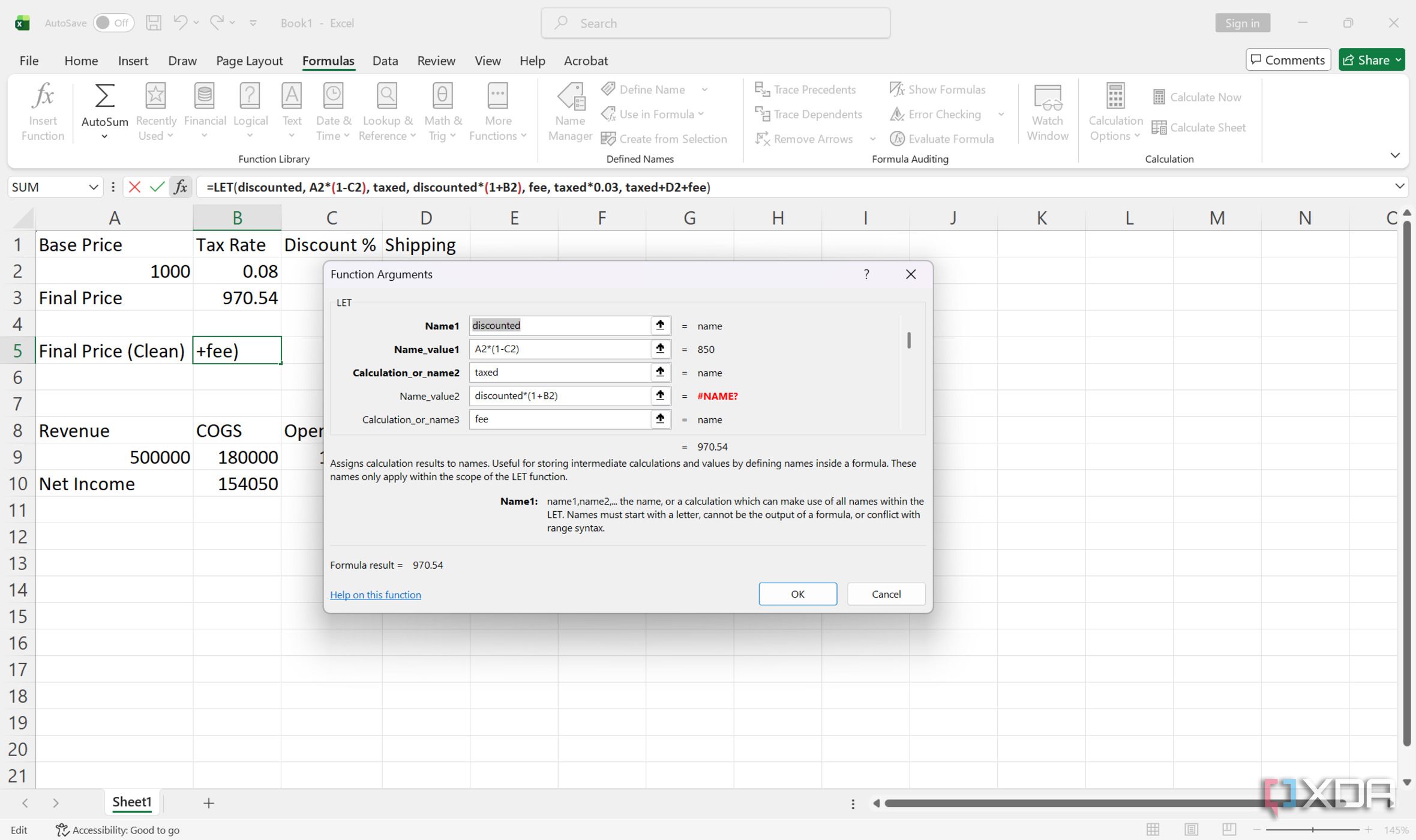Expand the Name Box dropdown
The image size is (1416, 840).
[x=93, y=187]
